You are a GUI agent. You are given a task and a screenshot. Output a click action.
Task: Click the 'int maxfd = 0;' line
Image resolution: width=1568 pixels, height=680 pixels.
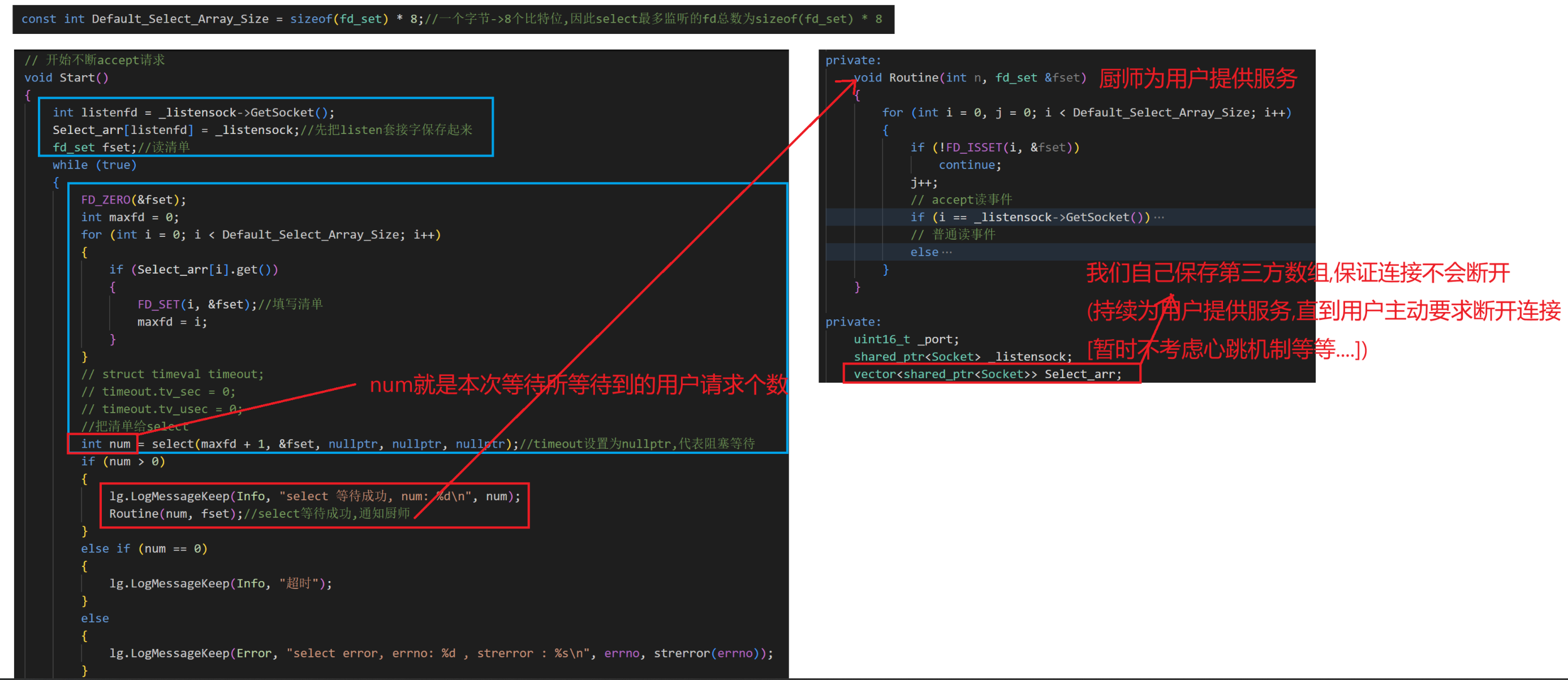tap(130, 217)
